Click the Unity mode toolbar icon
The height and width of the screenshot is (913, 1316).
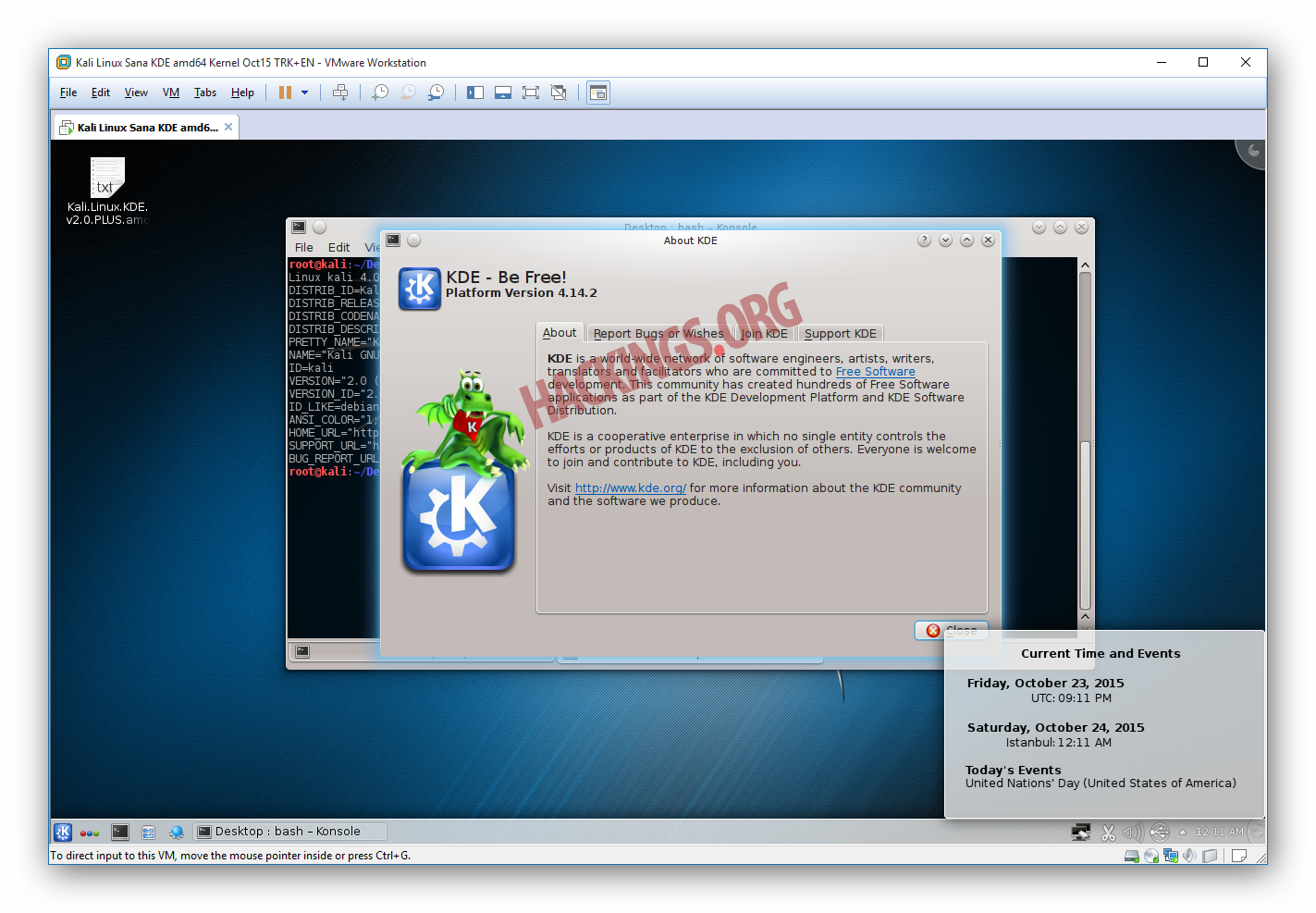point(559,93)
